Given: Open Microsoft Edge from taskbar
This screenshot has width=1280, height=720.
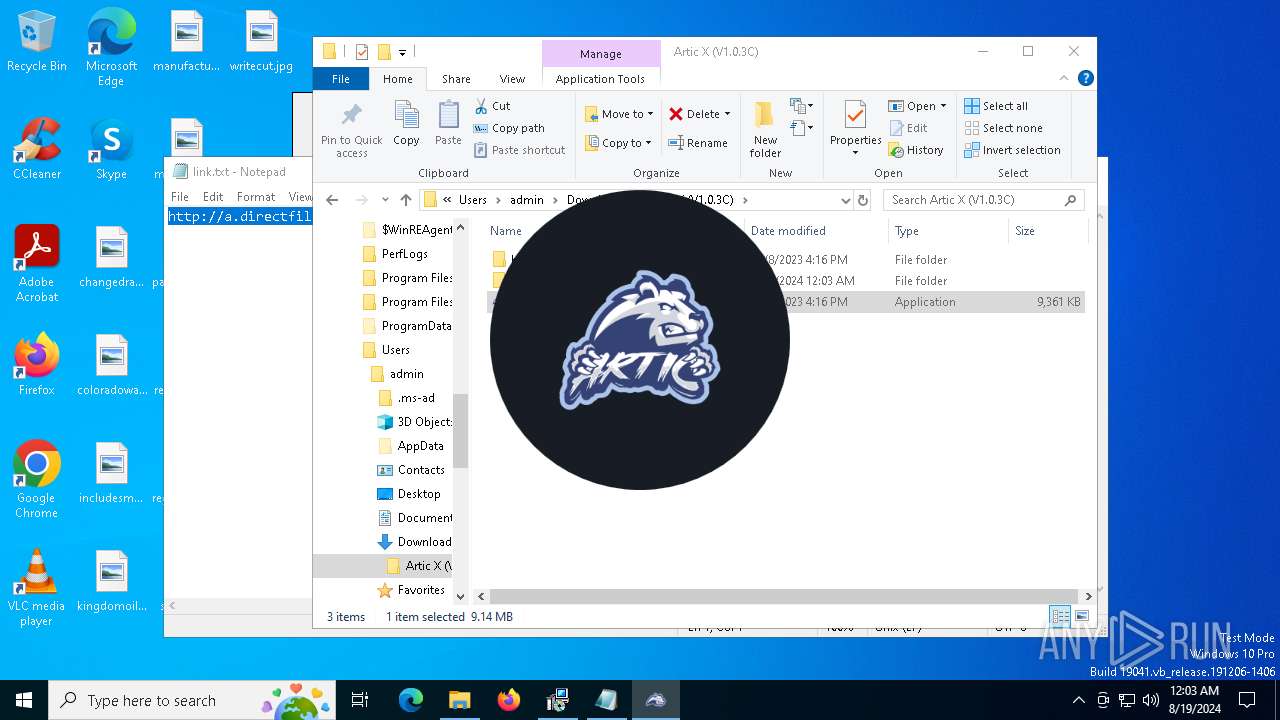Looking at the screenshot, I should [411, 700].
